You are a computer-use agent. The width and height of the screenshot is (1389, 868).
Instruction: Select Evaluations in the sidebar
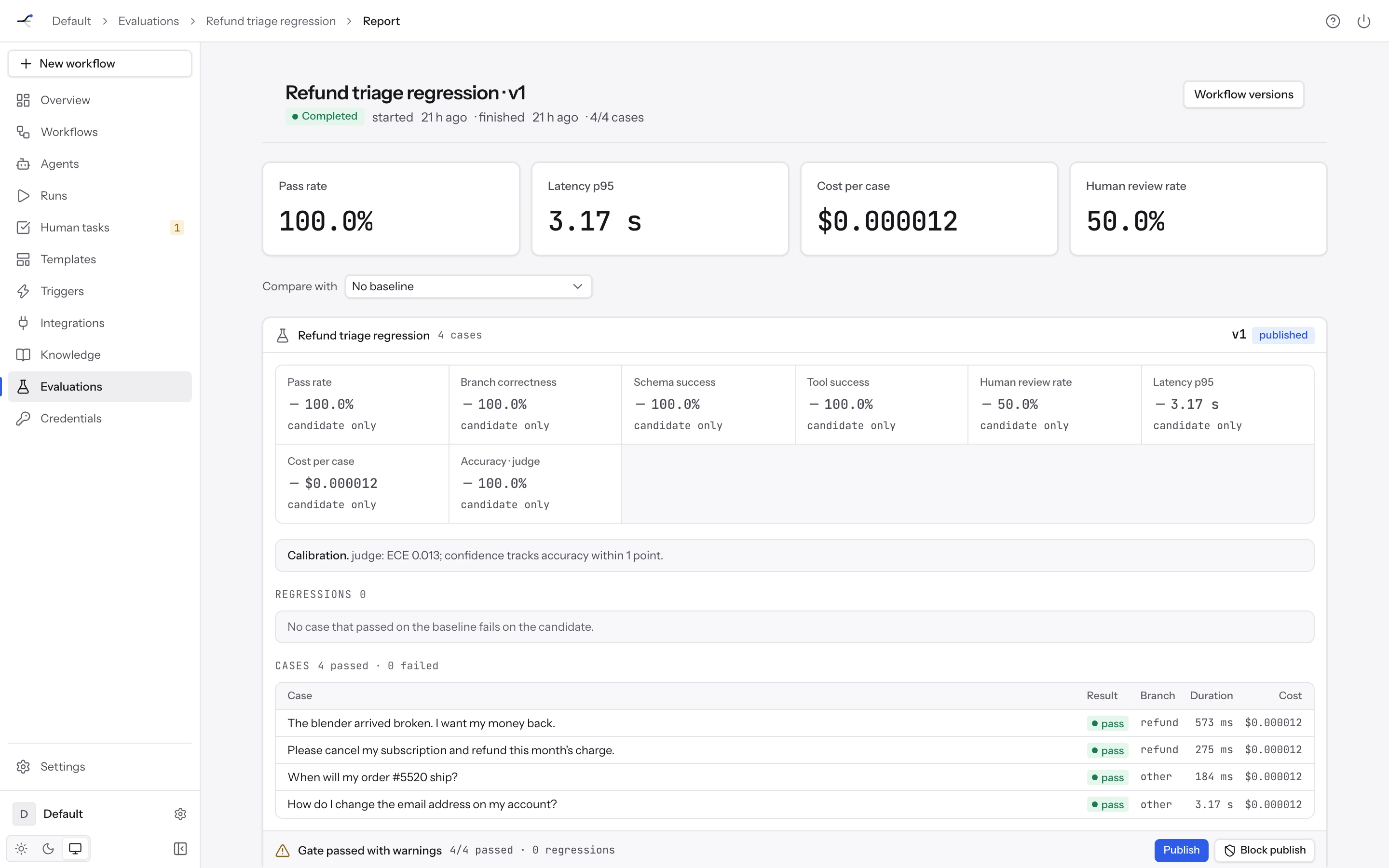point(100,387)
